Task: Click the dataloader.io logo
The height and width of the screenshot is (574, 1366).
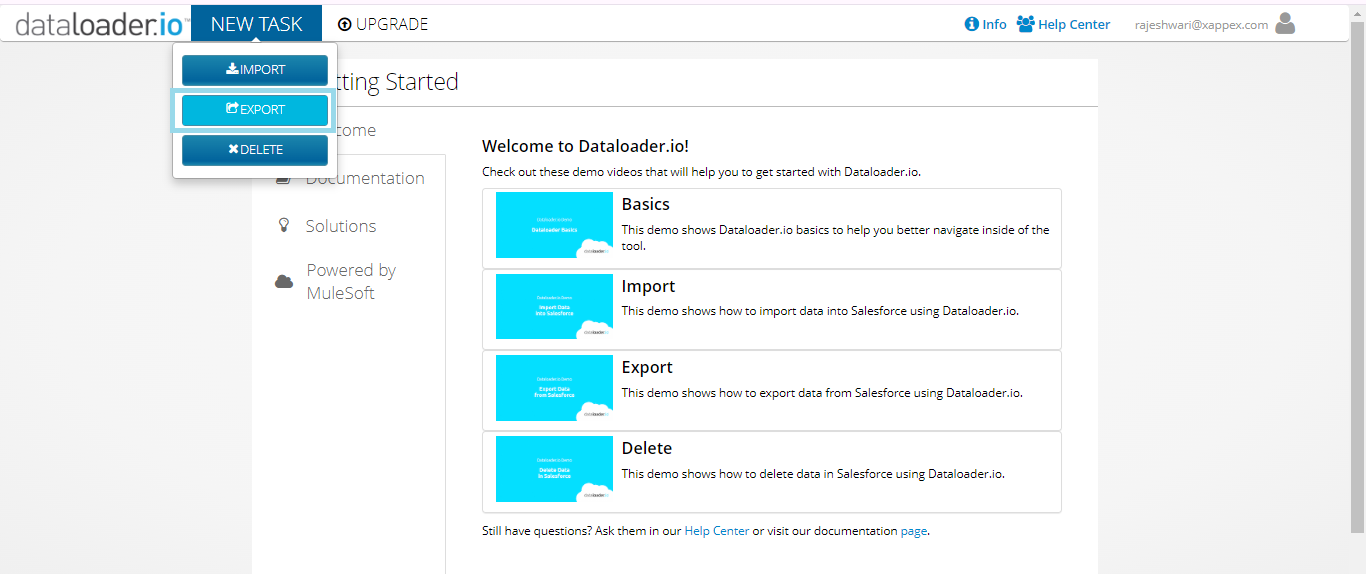Action: click(x=100, y=25)
